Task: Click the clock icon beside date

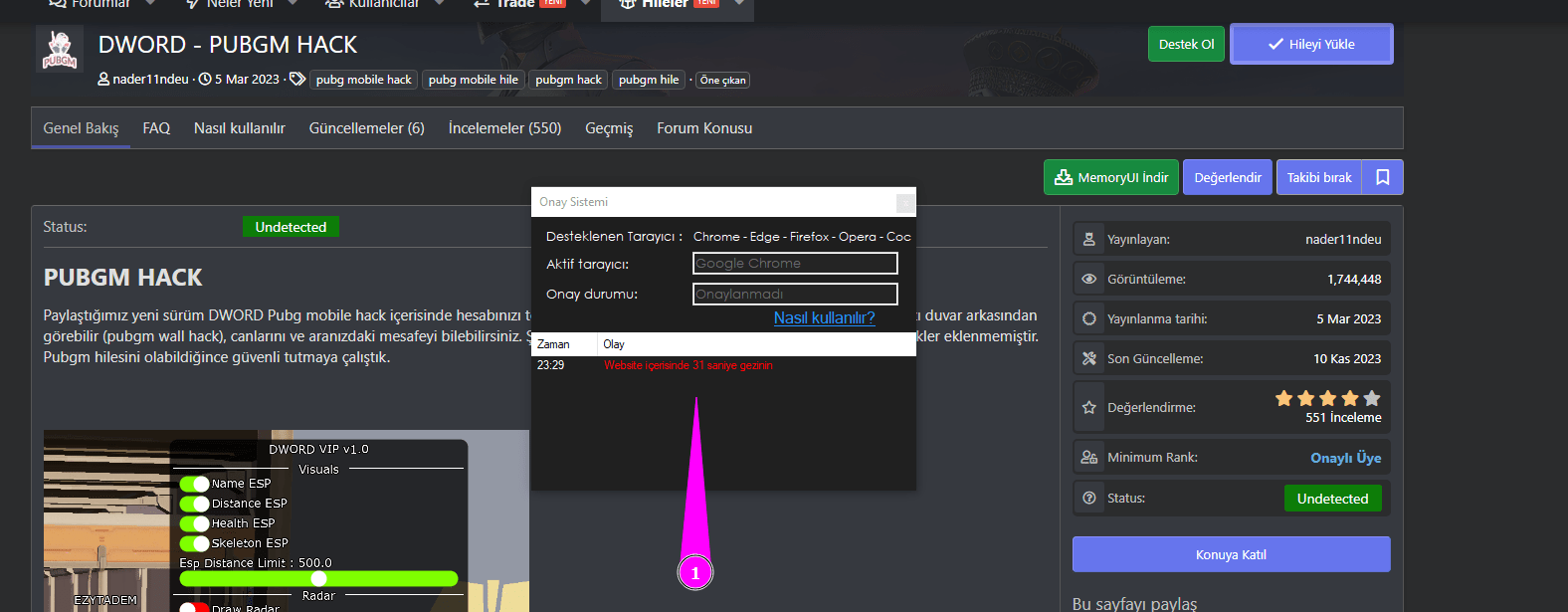Action: pyautogui.click(x=205, y=80)
